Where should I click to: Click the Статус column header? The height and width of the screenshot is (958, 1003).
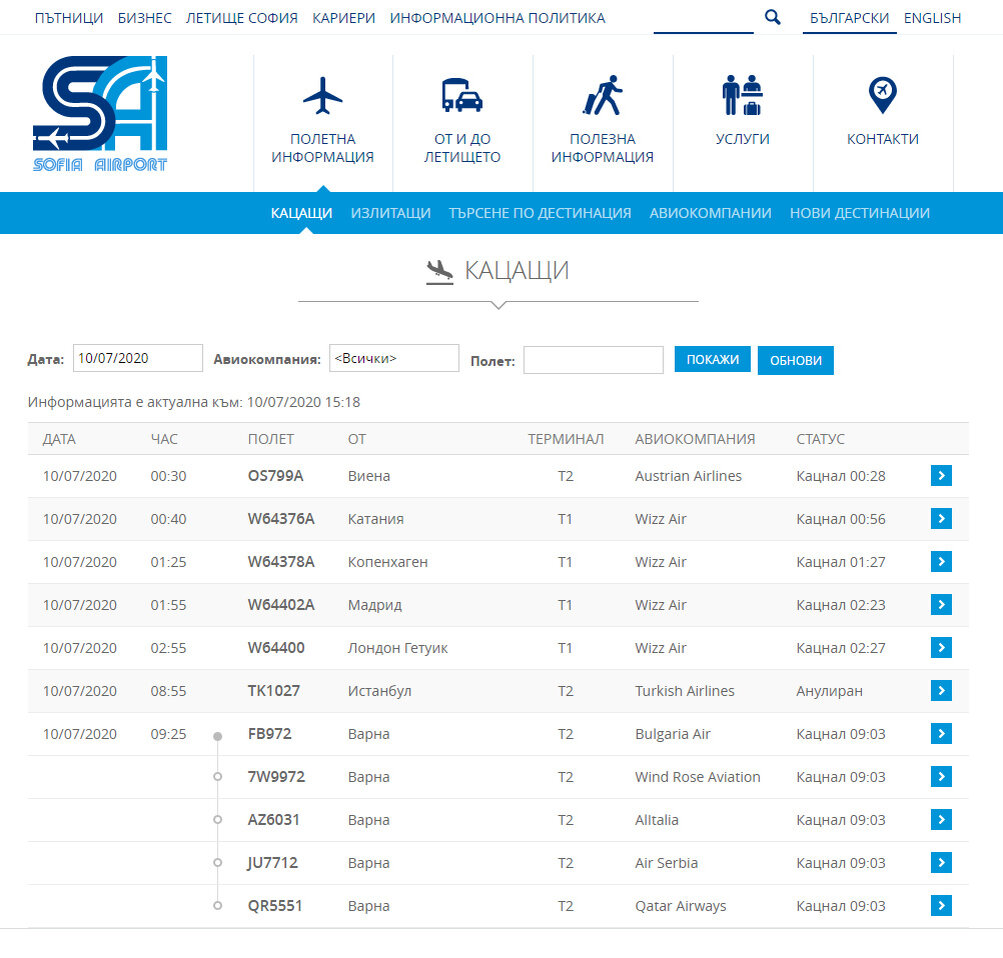820,439
